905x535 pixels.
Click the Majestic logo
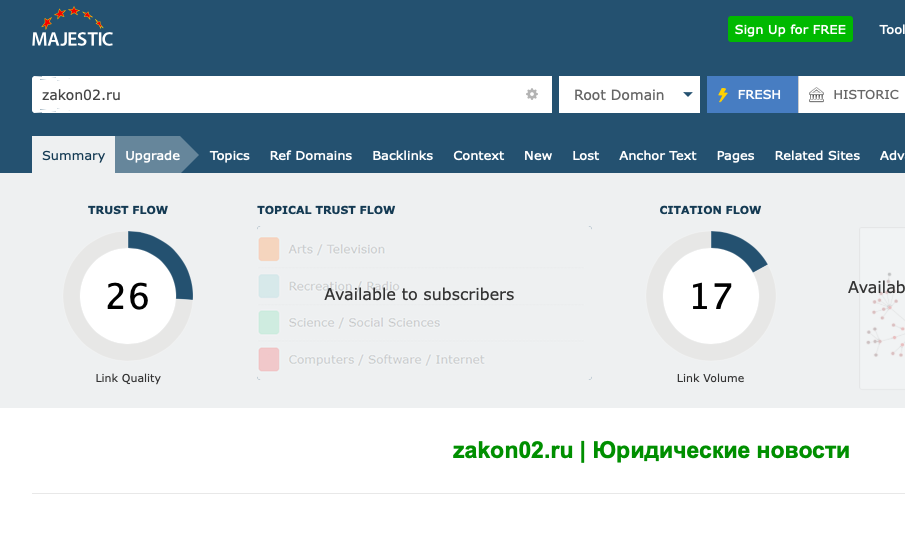pos(72,27)
